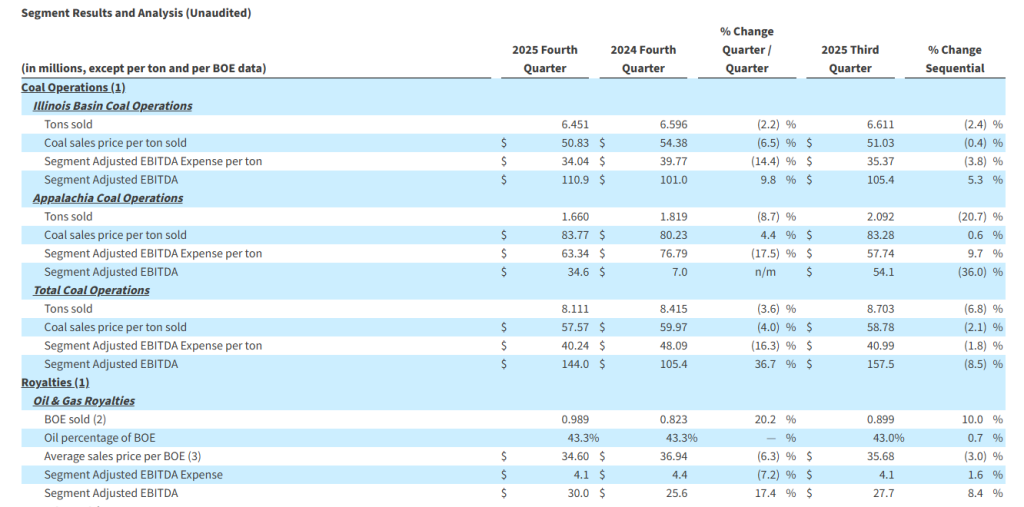Select the Oil percentage of BOE row label

100,438
